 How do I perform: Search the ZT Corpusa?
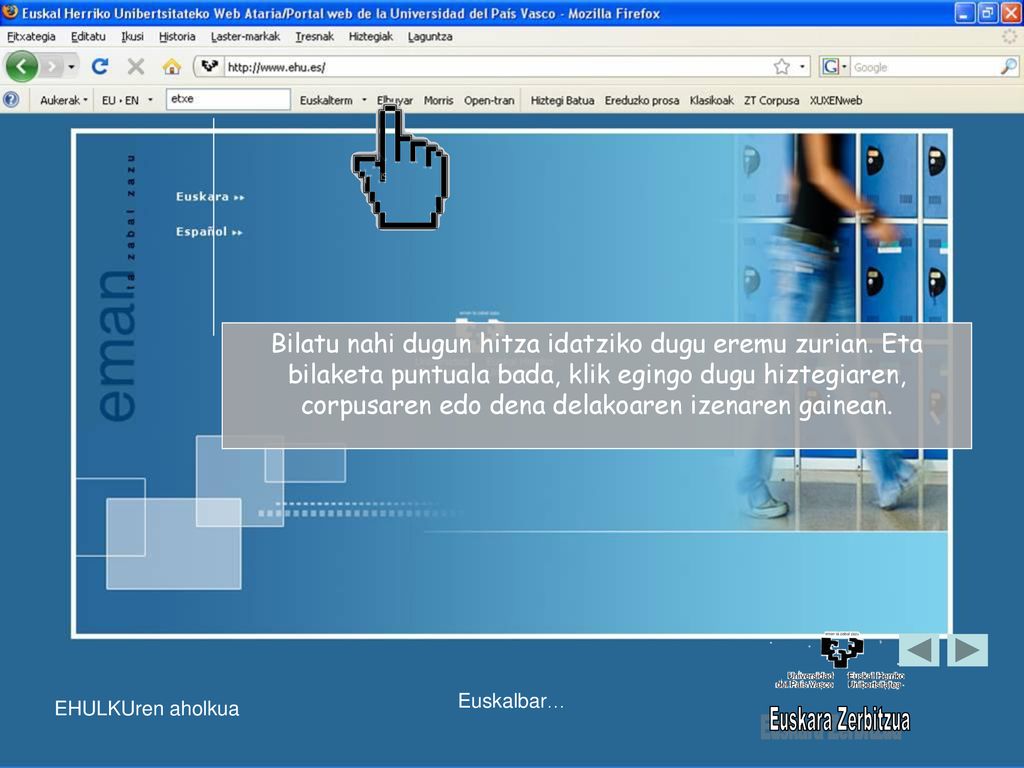[771, 100]
